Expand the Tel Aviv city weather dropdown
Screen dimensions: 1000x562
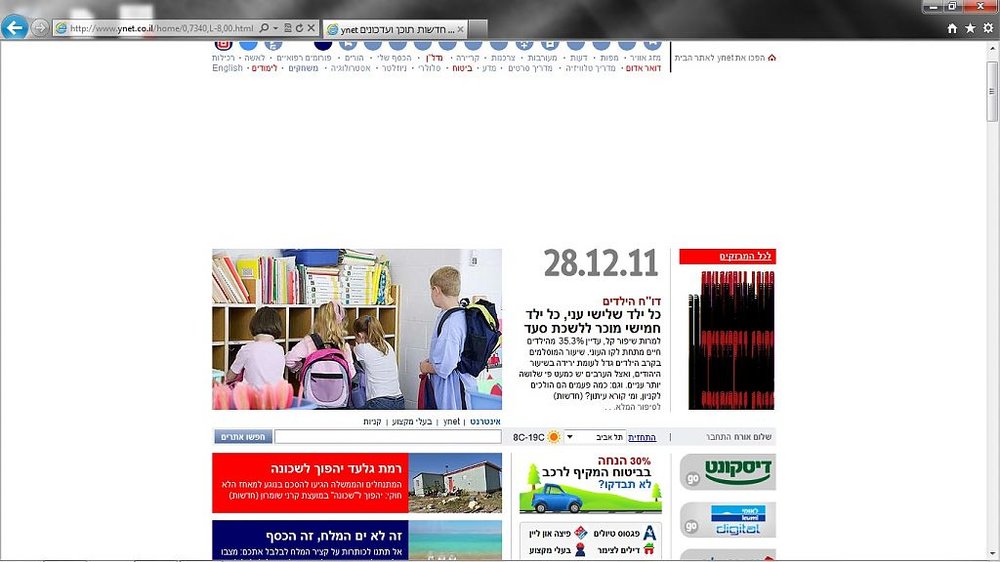(570, 437)
